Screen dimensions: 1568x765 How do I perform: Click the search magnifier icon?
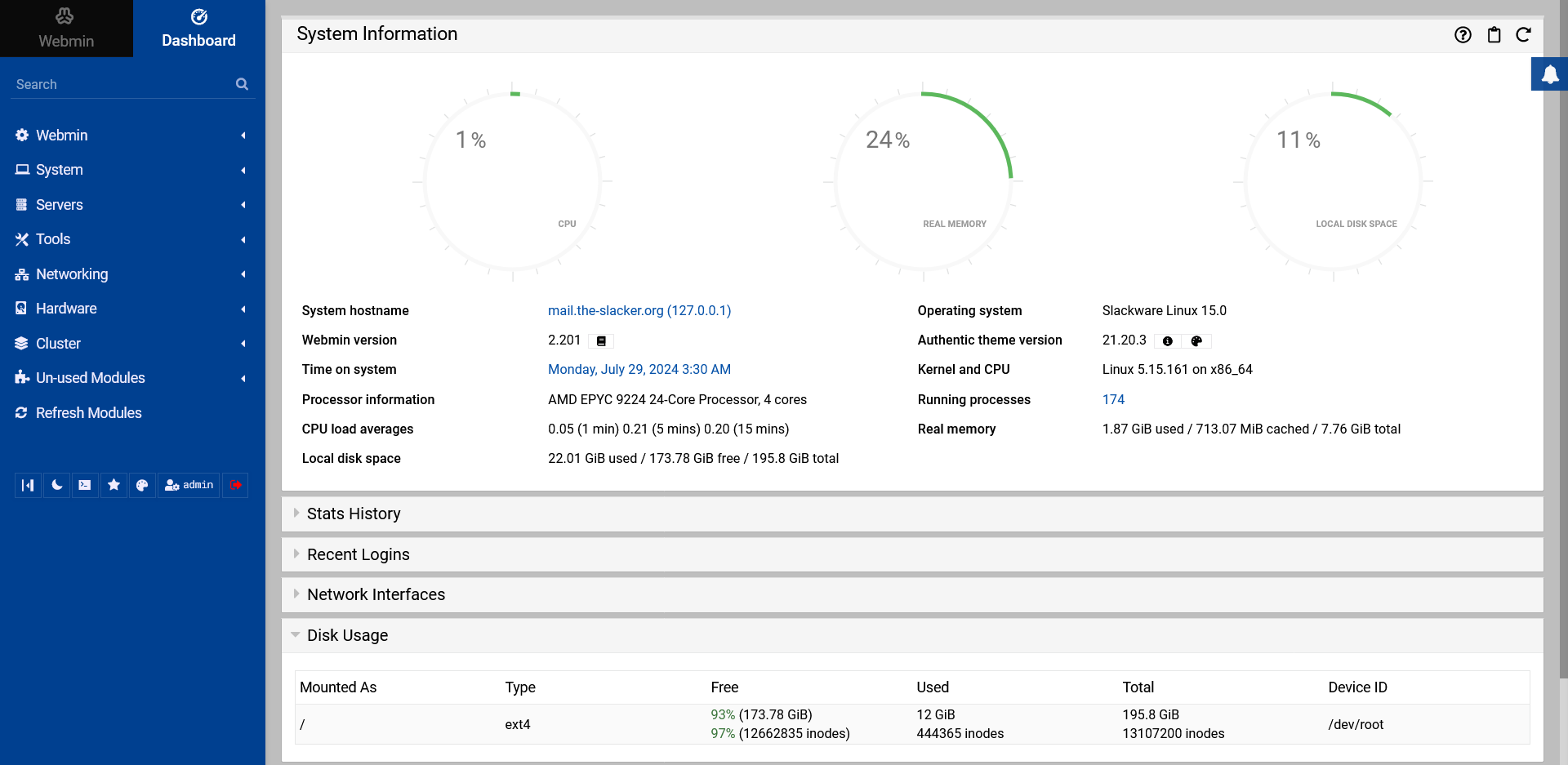[242, 84]
